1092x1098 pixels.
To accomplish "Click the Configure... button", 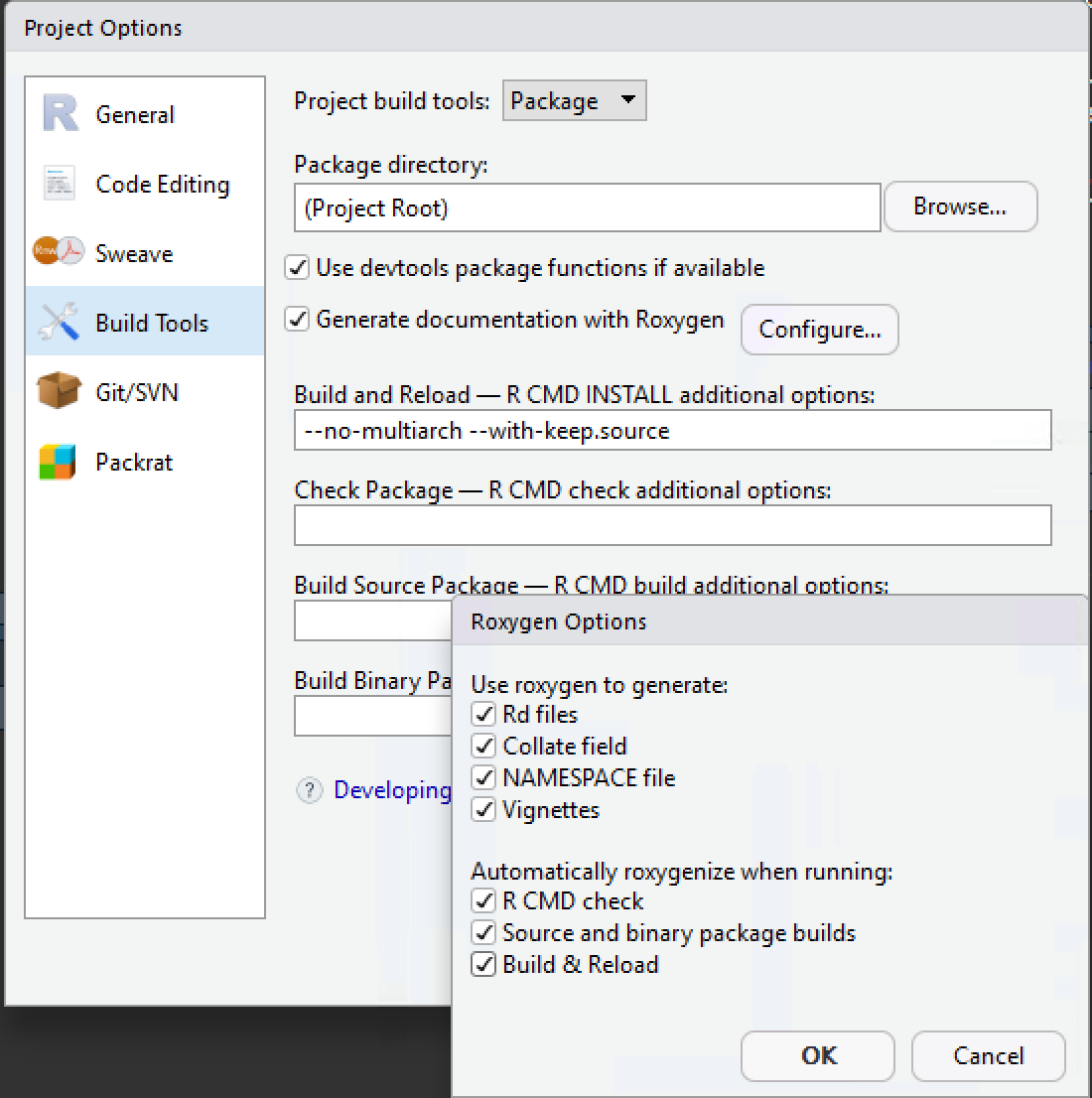I will pyautogui.click(x=820, y=330).
